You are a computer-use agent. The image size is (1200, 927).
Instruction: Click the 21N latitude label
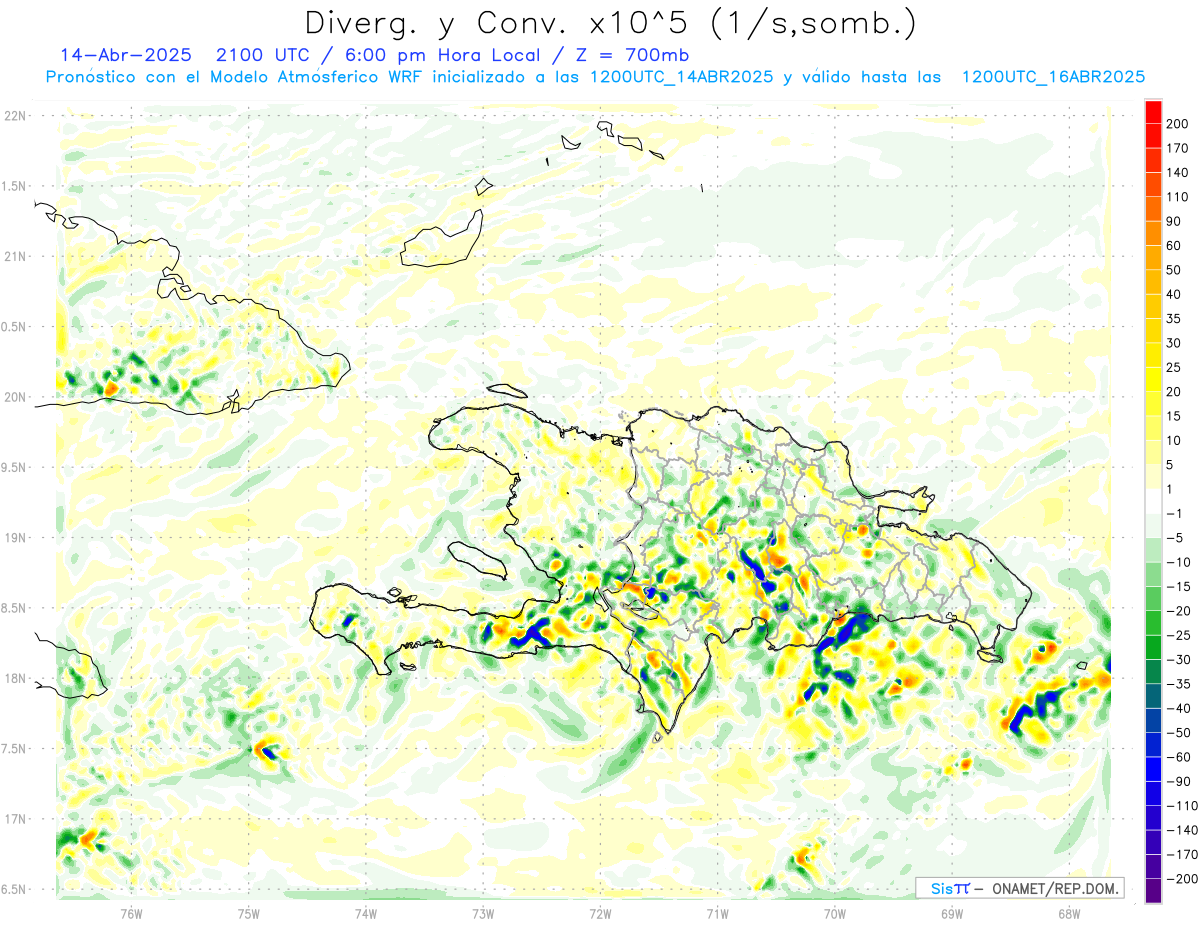click(15, 256)
